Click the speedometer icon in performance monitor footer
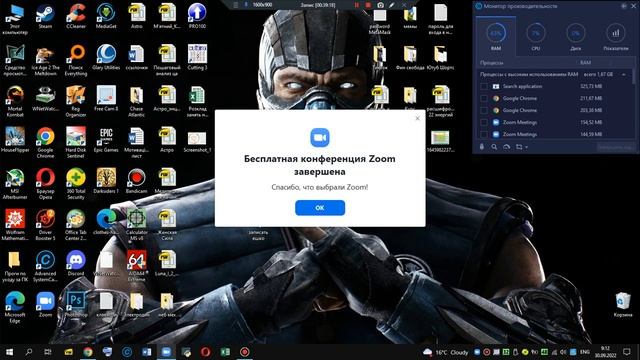640x360 pixels. 507,147
